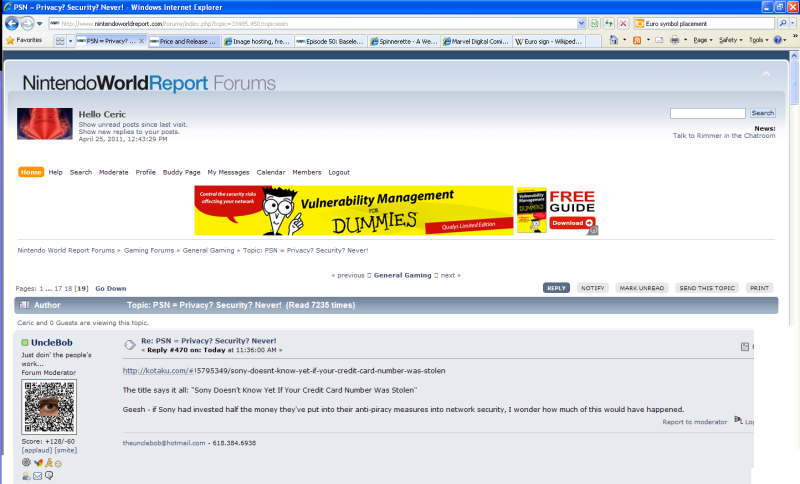Viewport: 800px width, 484px height.
Task: Click UncleBob's MSN butterfly icon
Action: [38, 463]
